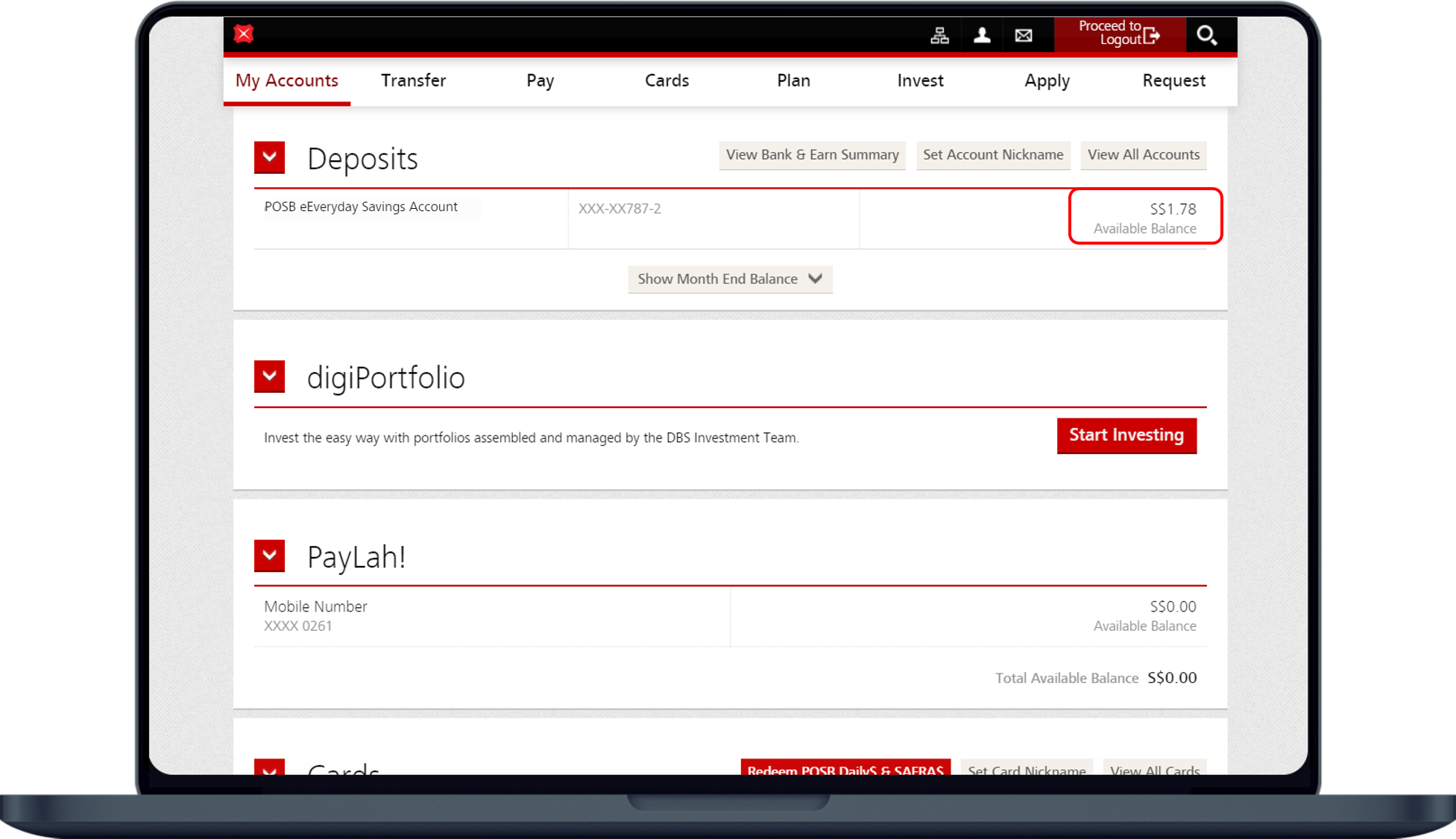
Task: Click Set Account Nickname button
Action: (x=993, y=155)
